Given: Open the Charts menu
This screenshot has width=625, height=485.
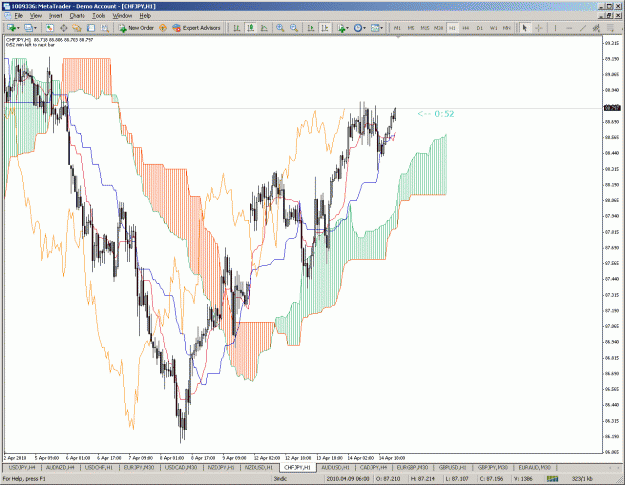Looking at the screenshot, I should pyautogui.click(x=77, y=16).
